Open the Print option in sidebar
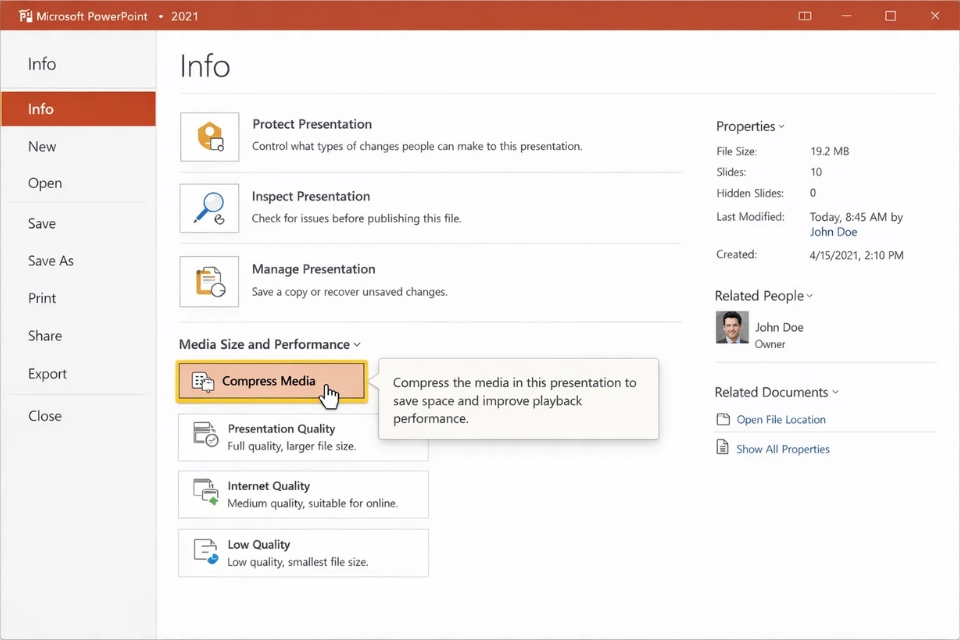Viewport: 960px width, 640px height. (42, 299)
